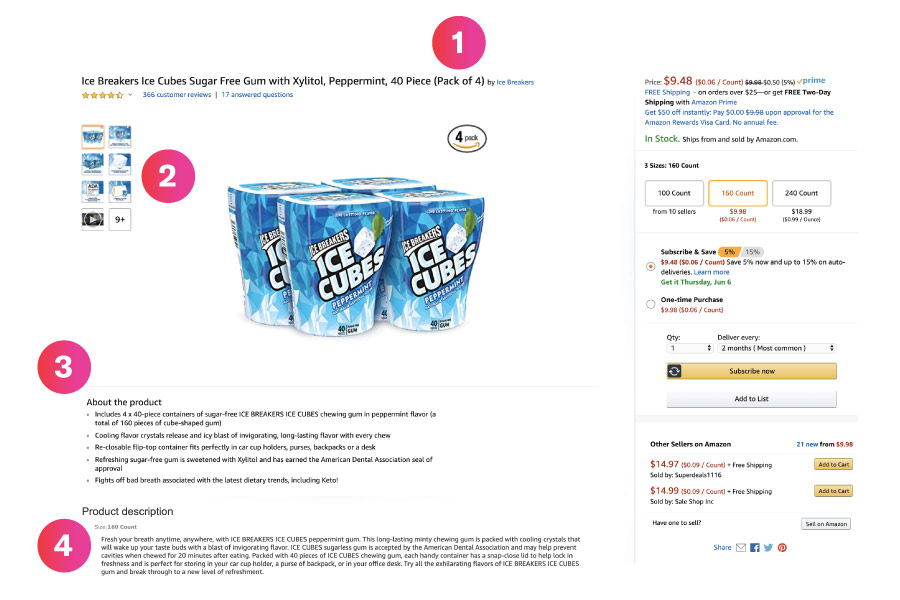
Task: Click Sell on Amazon button
Action: click(x=825, y=524)
